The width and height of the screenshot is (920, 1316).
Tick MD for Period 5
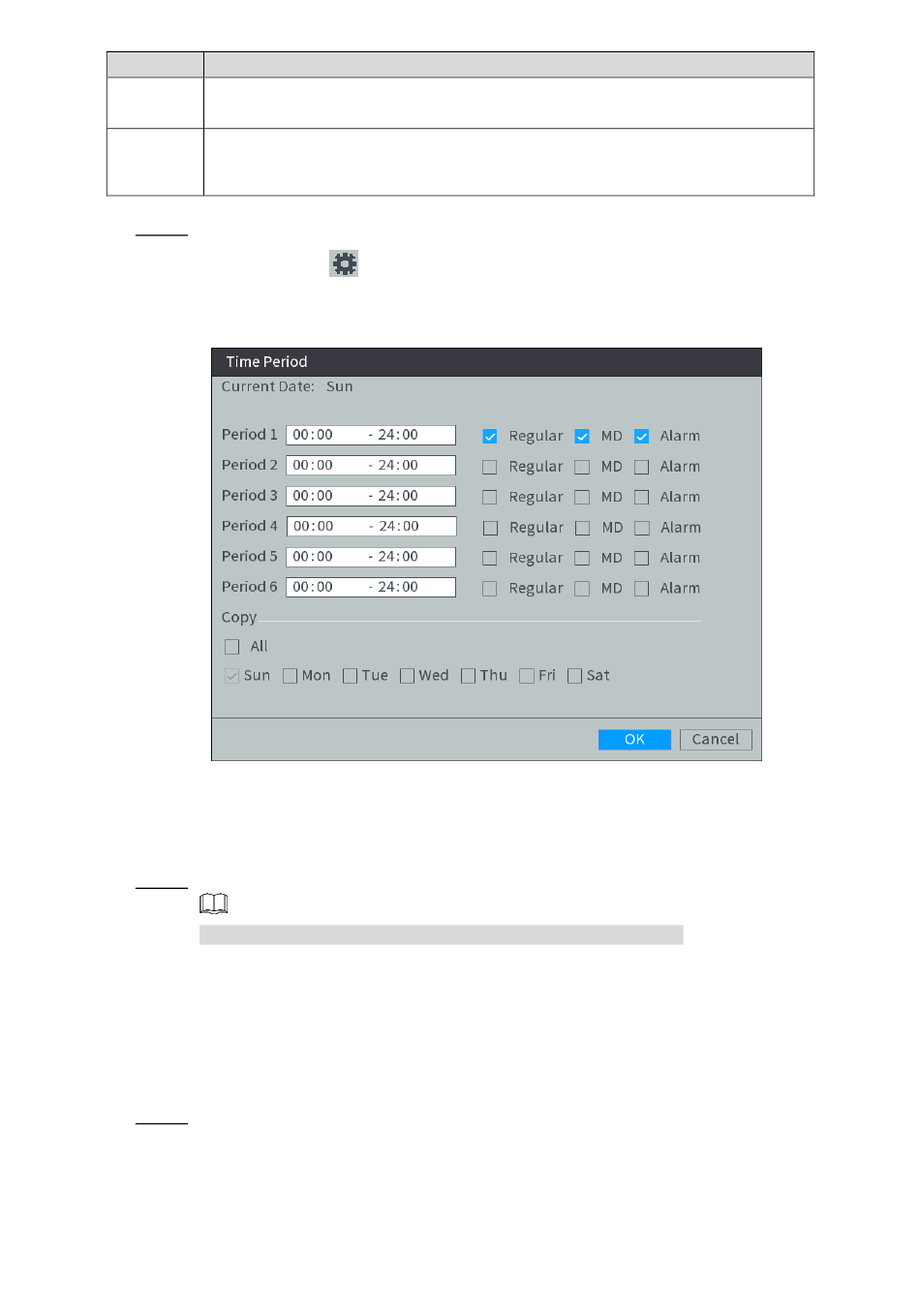582,559
